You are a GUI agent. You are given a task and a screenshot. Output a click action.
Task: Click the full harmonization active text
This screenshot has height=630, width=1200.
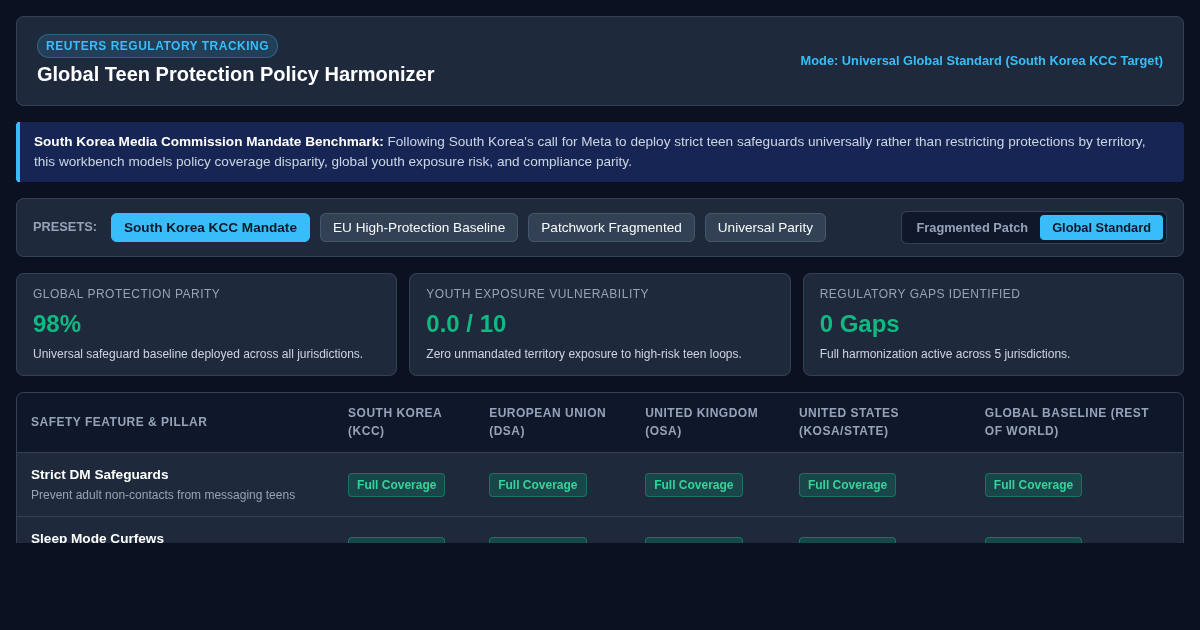pyautogui.click(x=945, y=354)
